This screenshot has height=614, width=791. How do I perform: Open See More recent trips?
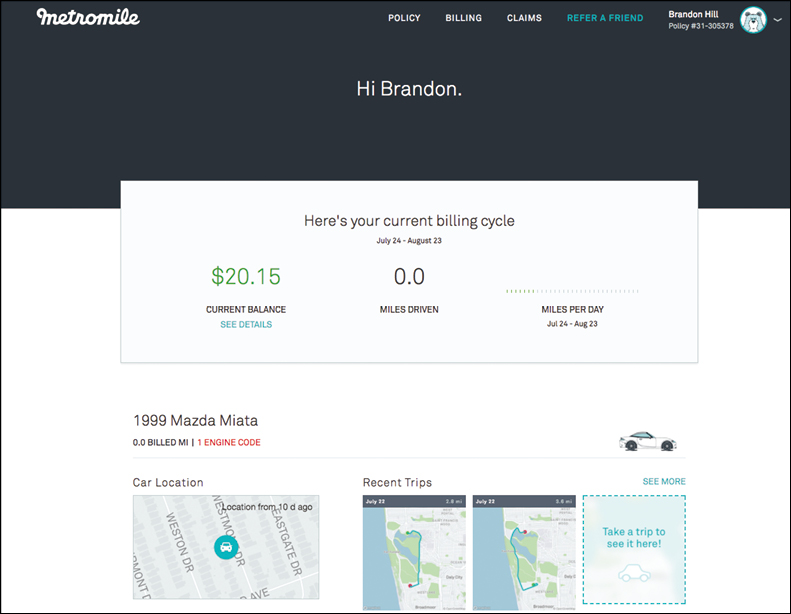[664, 481]
